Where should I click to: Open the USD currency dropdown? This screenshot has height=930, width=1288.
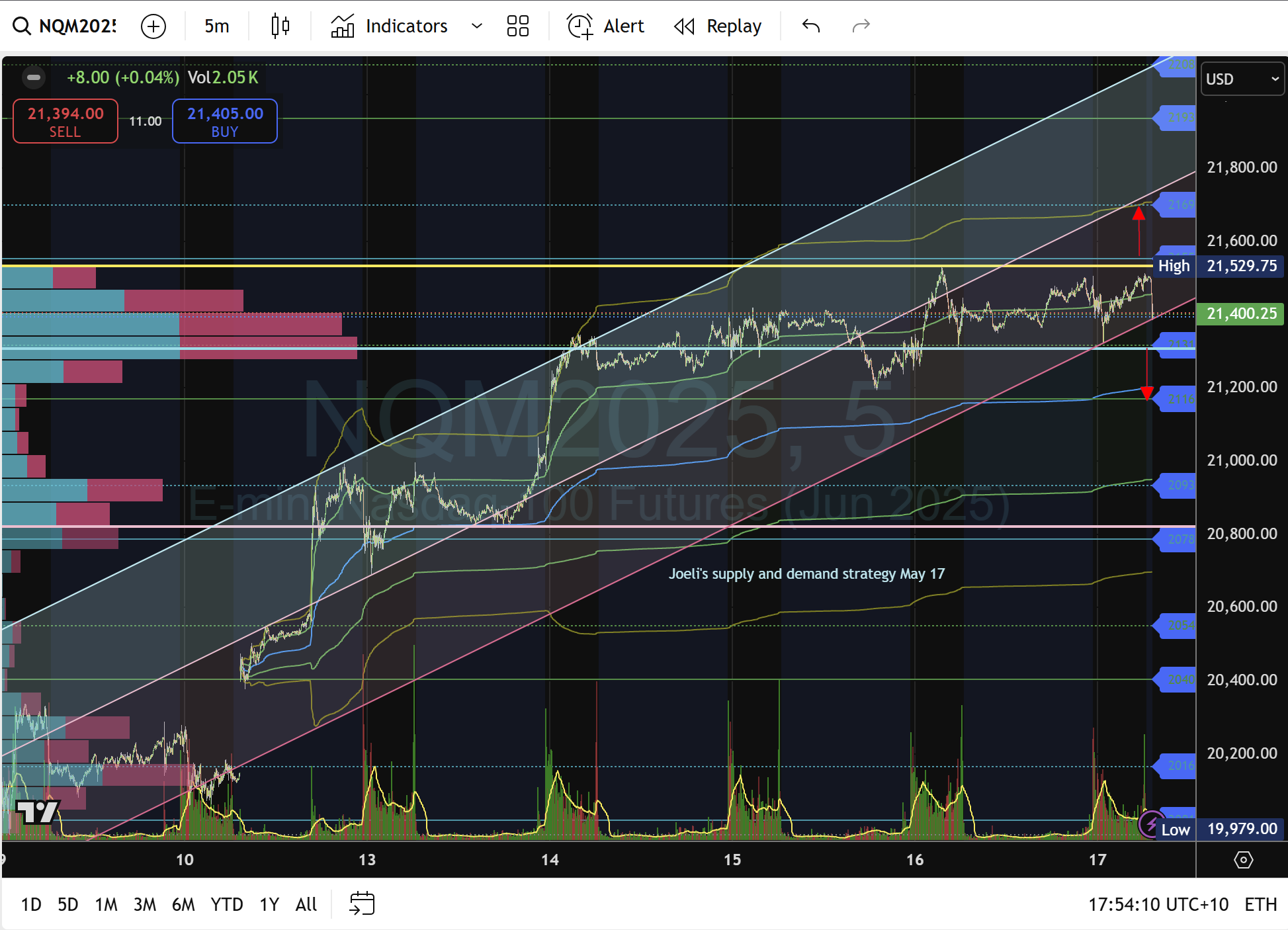pyautogui.click(x=1242, y=79)
